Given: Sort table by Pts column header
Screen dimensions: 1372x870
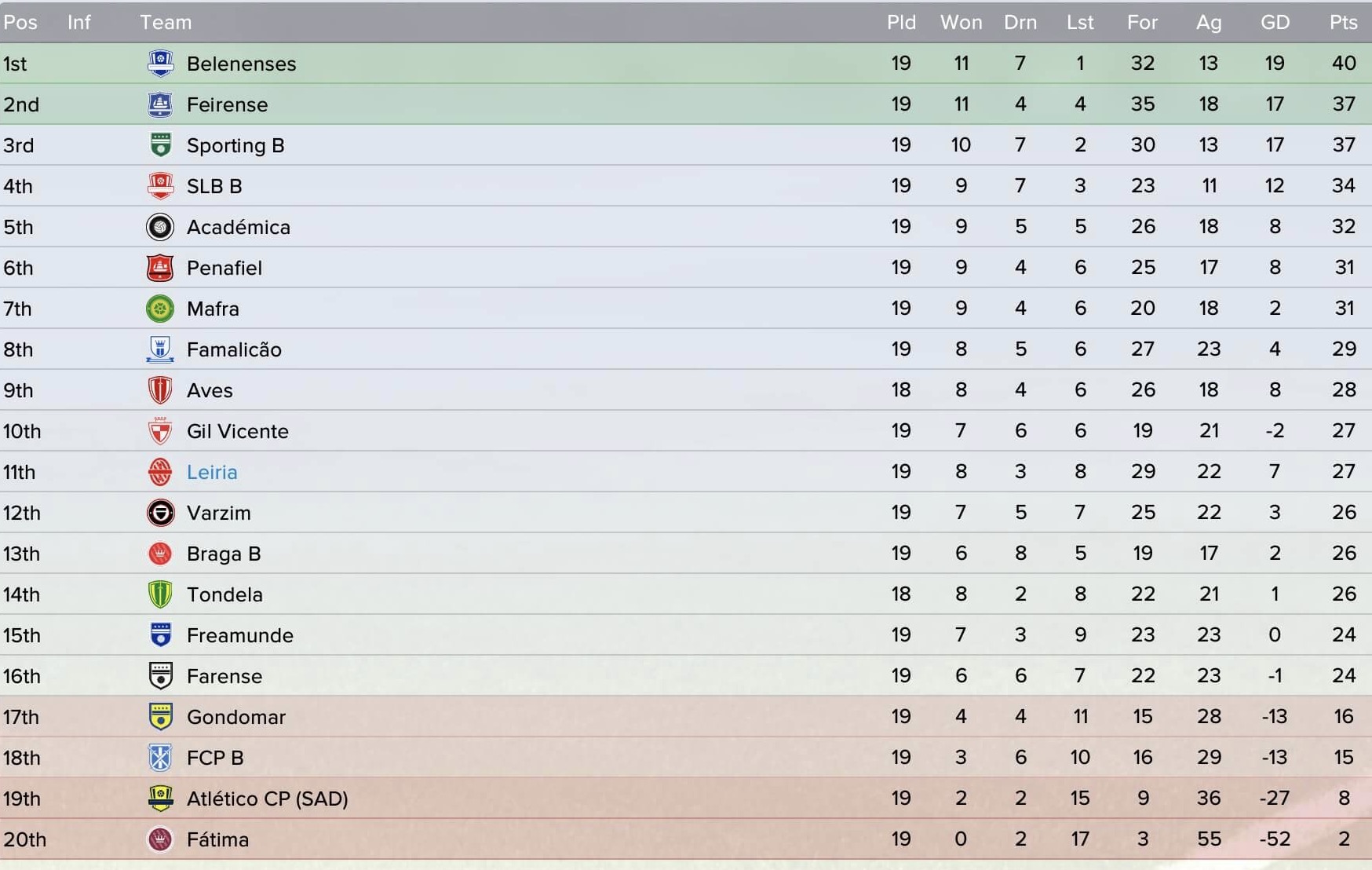Looking at the screenshot, I should pyautogui.click(x=1344, y=22).
